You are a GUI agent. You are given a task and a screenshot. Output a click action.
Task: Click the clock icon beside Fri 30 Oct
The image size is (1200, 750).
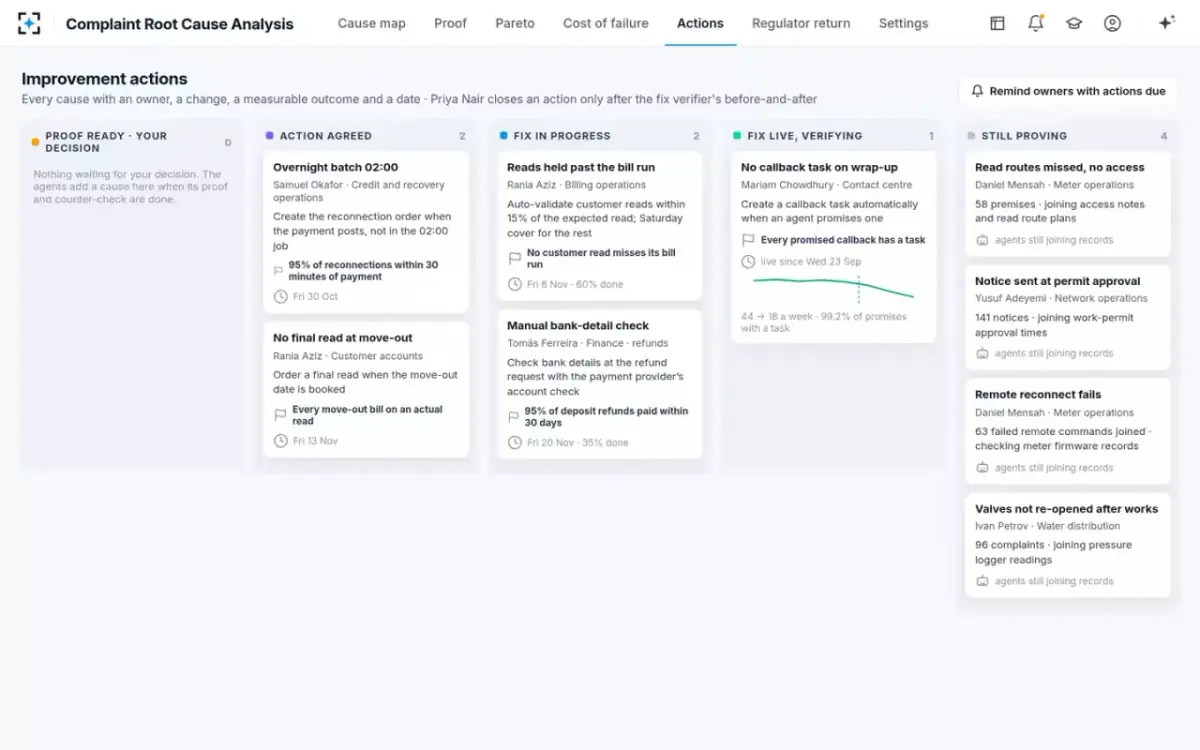point(280,297)
